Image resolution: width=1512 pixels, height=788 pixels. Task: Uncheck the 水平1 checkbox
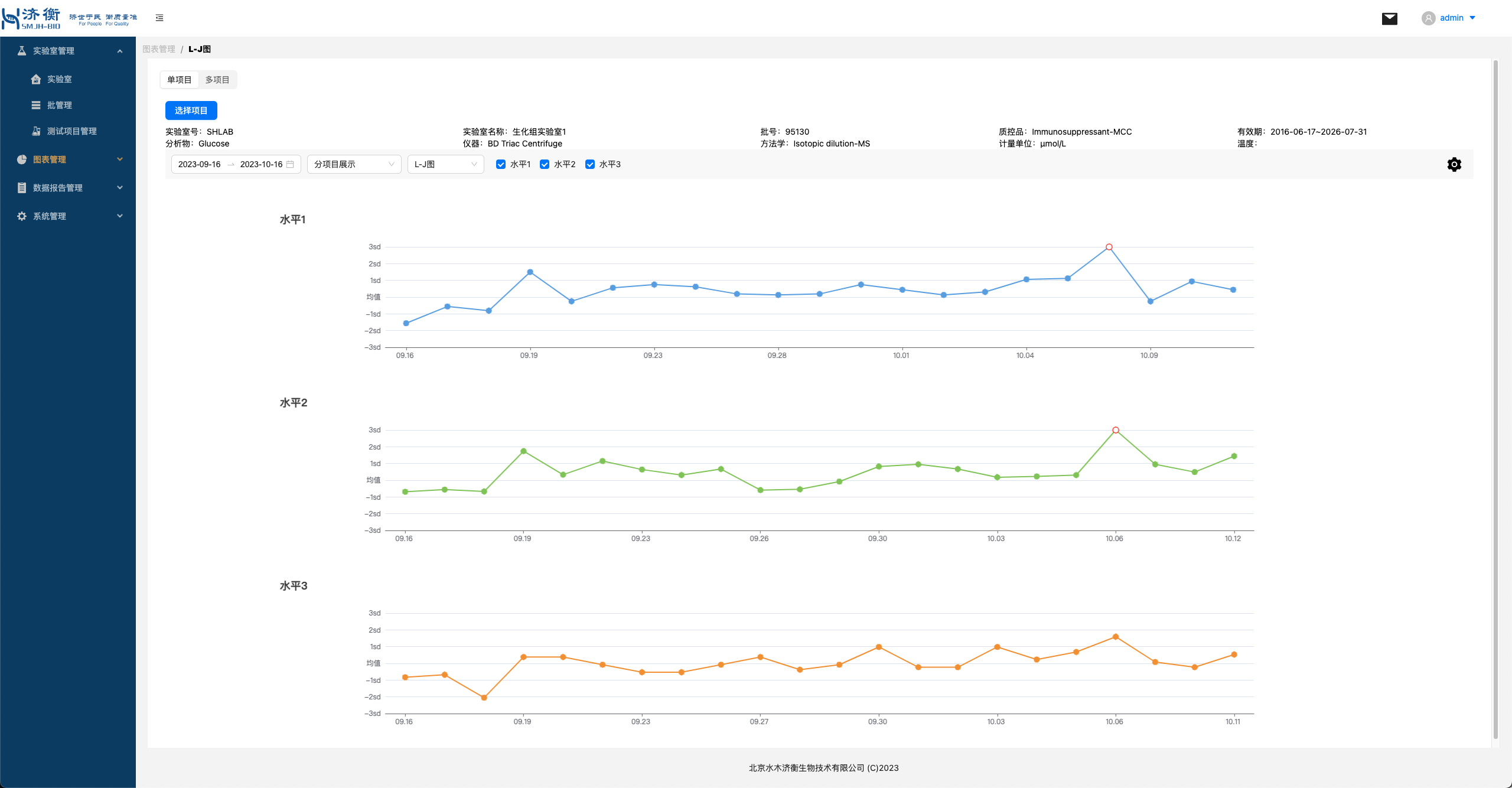pos(501,164)
